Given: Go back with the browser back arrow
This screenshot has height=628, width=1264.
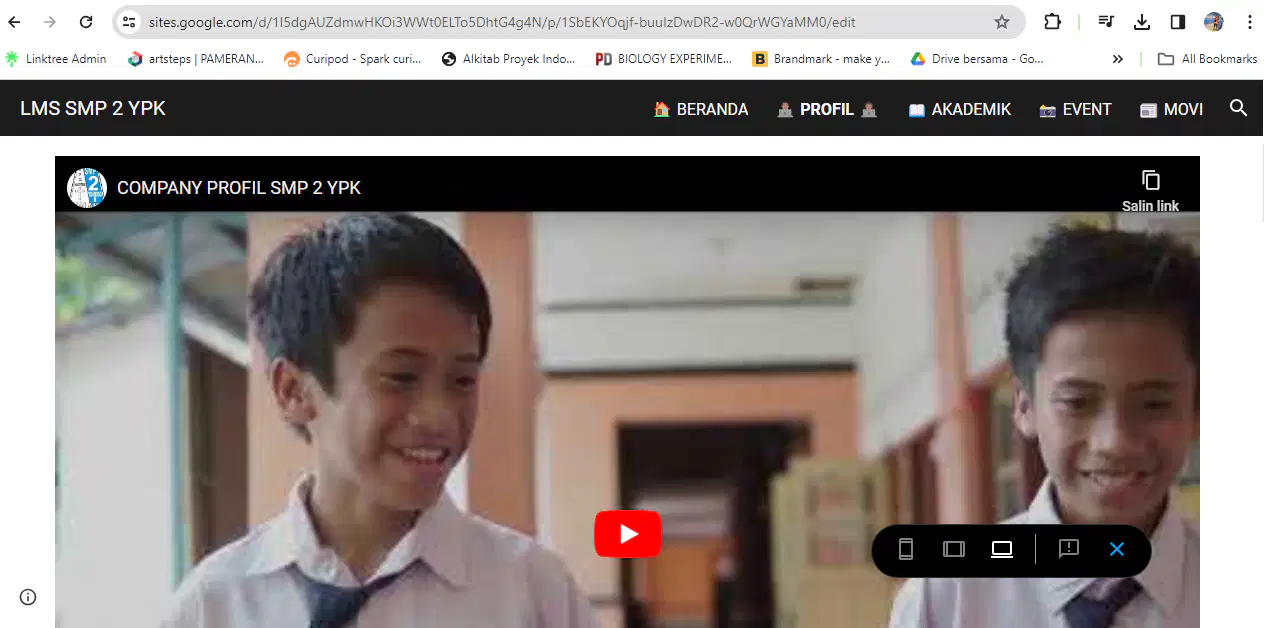Looking at the screenshot, I should coord(15,22).
